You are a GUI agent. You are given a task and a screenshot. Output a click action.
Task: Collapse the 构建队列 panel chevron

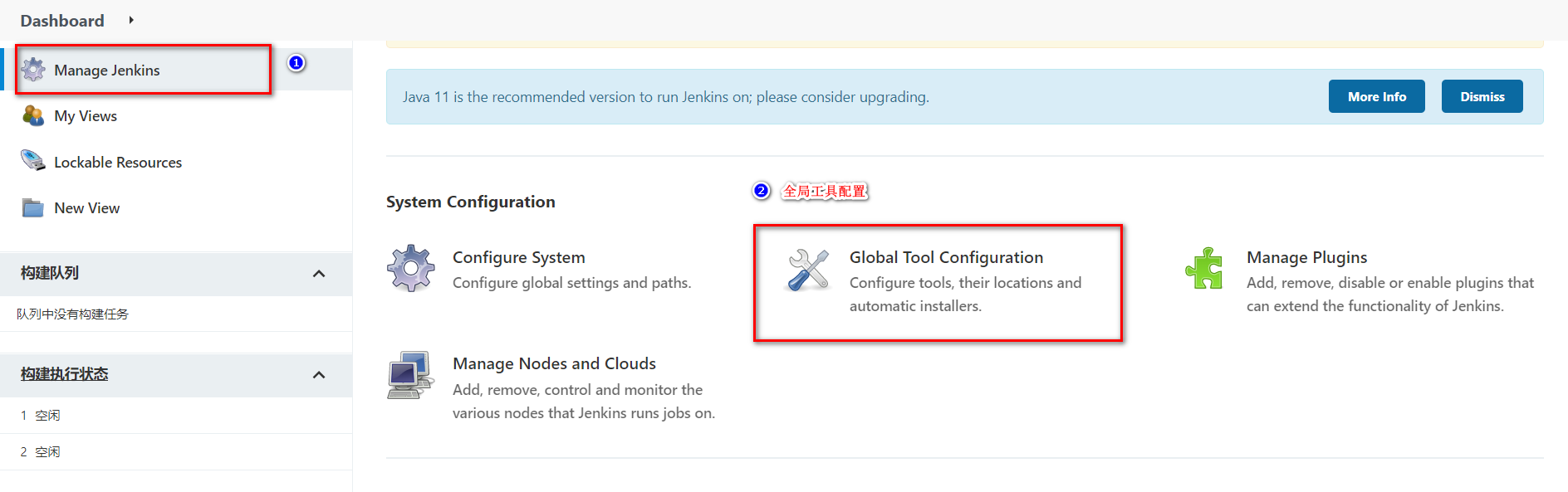pyautogui.click(x=319, y=274)
